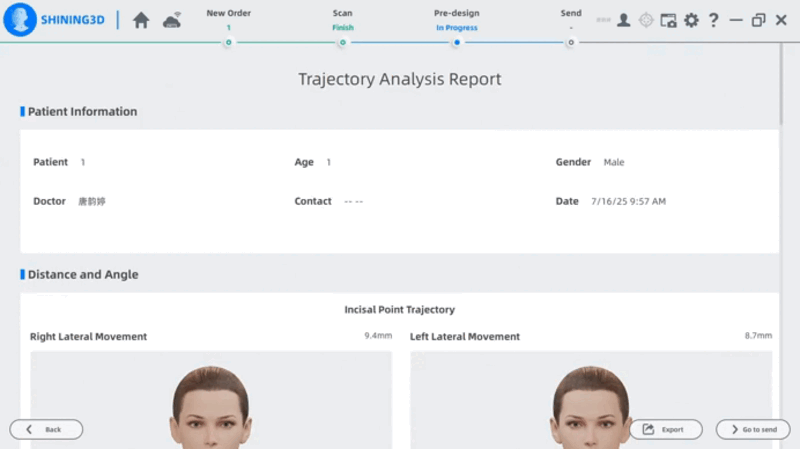Export the trajectory report
This screenshot has height=449, width=800.
tap(665, 430)
